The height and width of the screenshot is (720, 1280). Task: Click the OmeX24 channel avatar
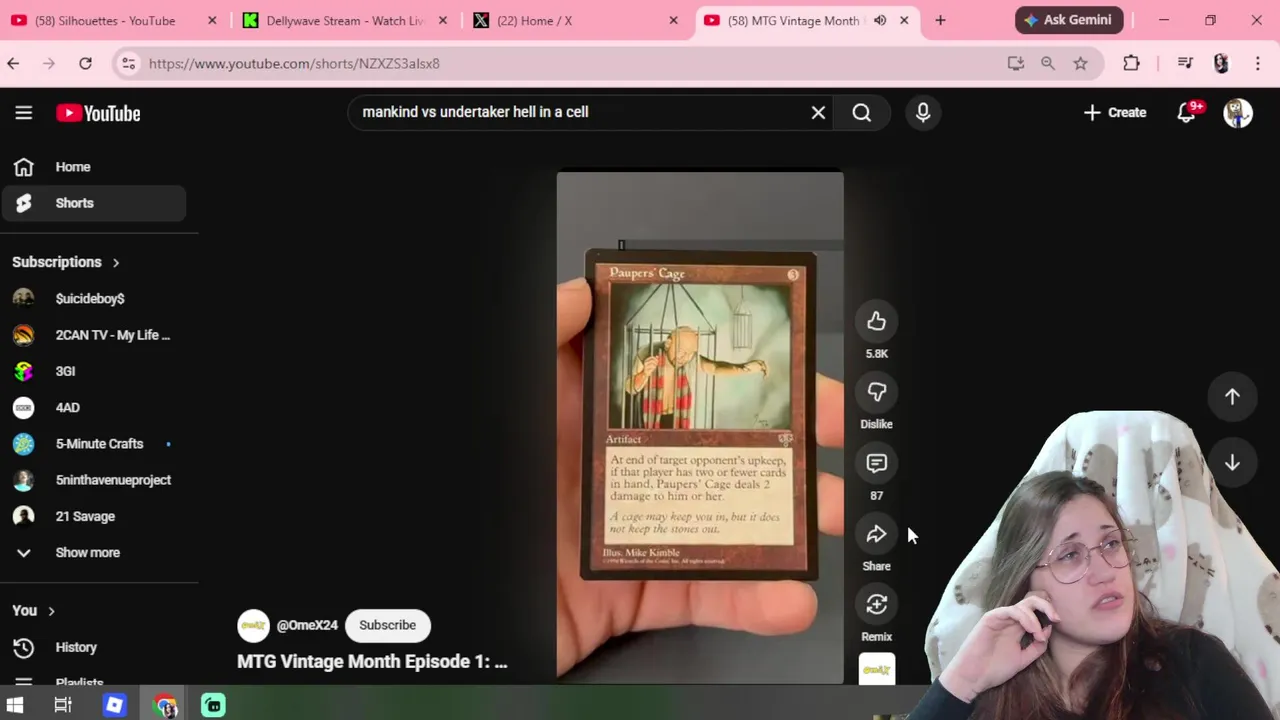click(x=253, y=625)
